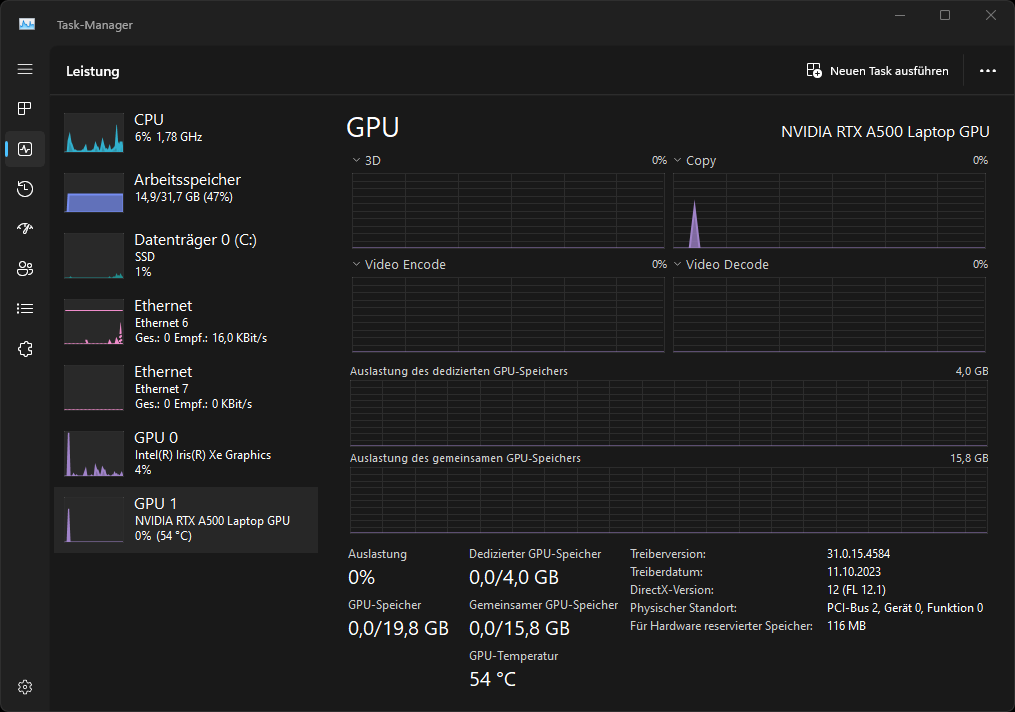Close the Task-Manager window
The image size is (1015, 712).
(990, 15)
